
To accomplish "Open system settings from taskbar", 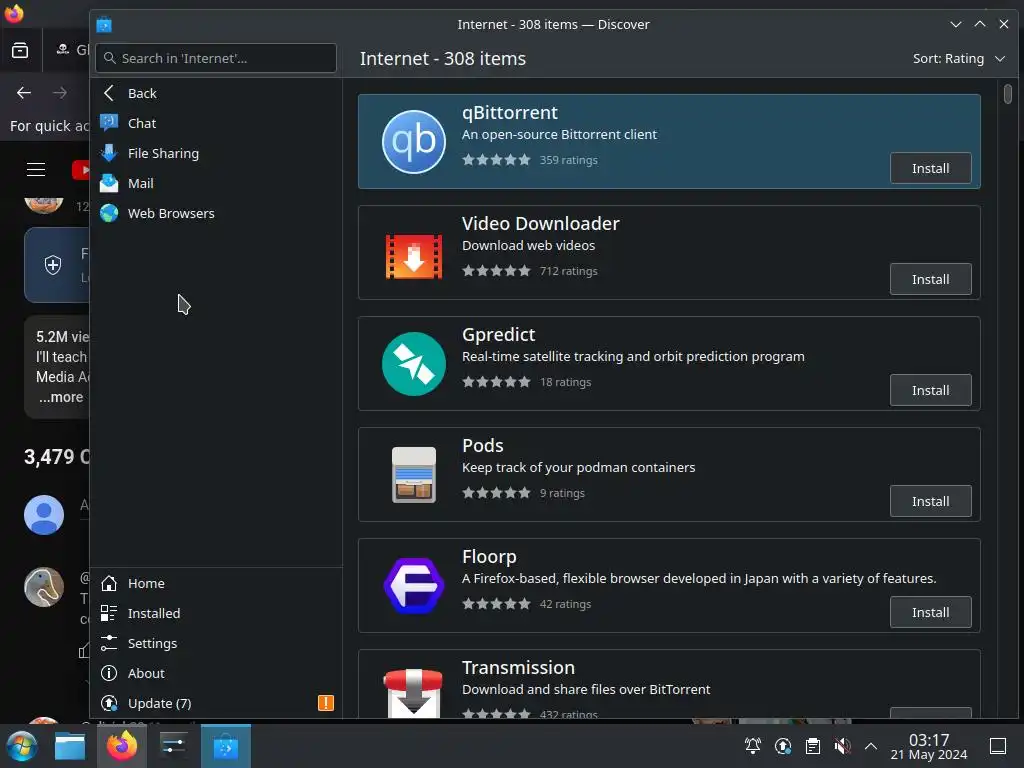I will pos(173,746).
